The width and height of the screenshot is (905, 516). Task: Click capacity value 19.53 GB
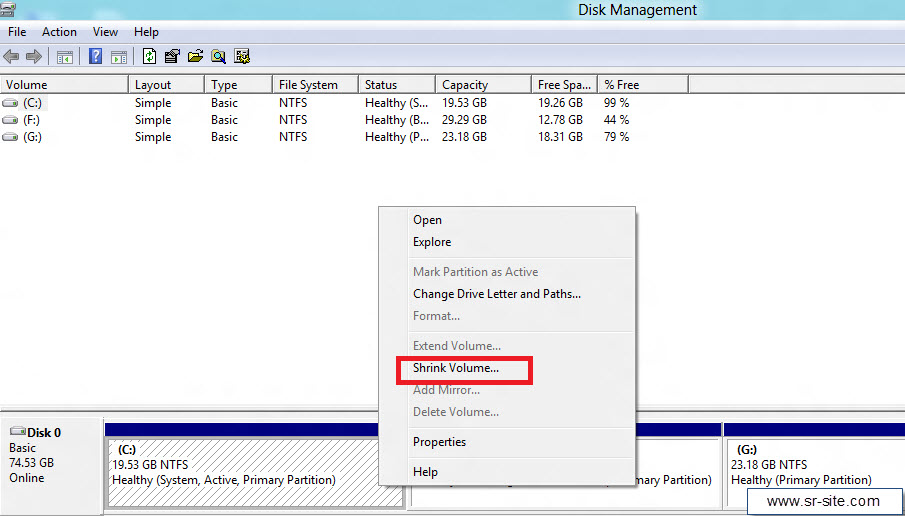pyautogui.click(x=464, y=103)
